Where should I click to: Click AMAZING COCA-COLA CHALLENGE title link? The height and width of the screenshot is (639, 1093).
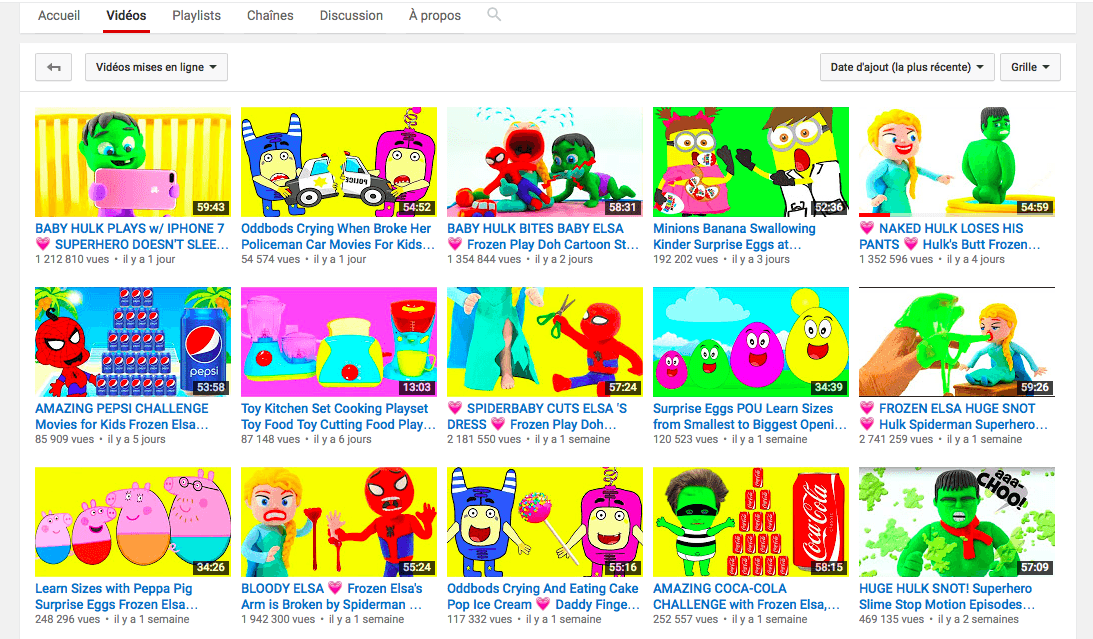746,596
